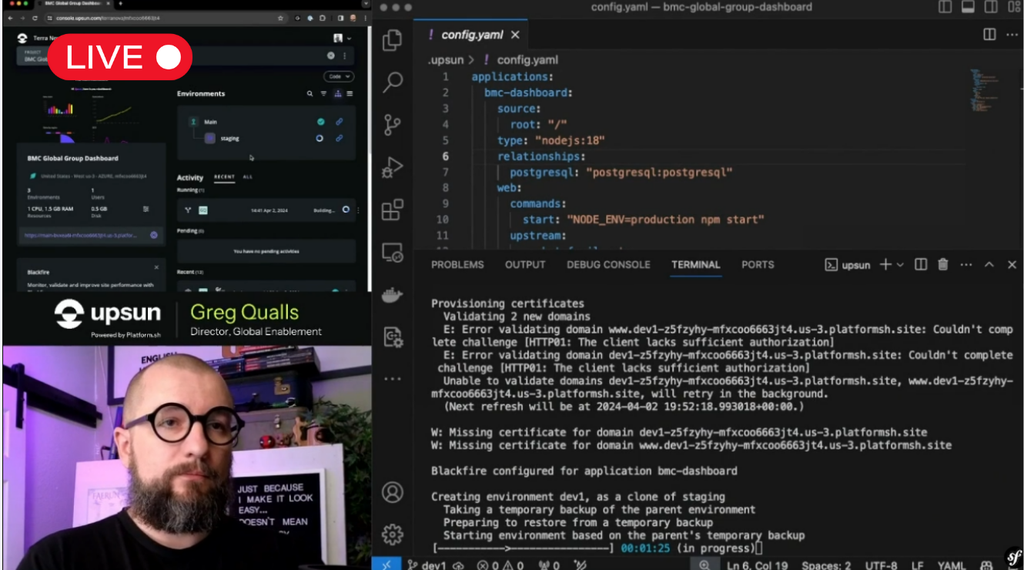The width and height of the screenshot is (1024, 570).
Task: Open the Docker view in activity bar
Action: 392,295
